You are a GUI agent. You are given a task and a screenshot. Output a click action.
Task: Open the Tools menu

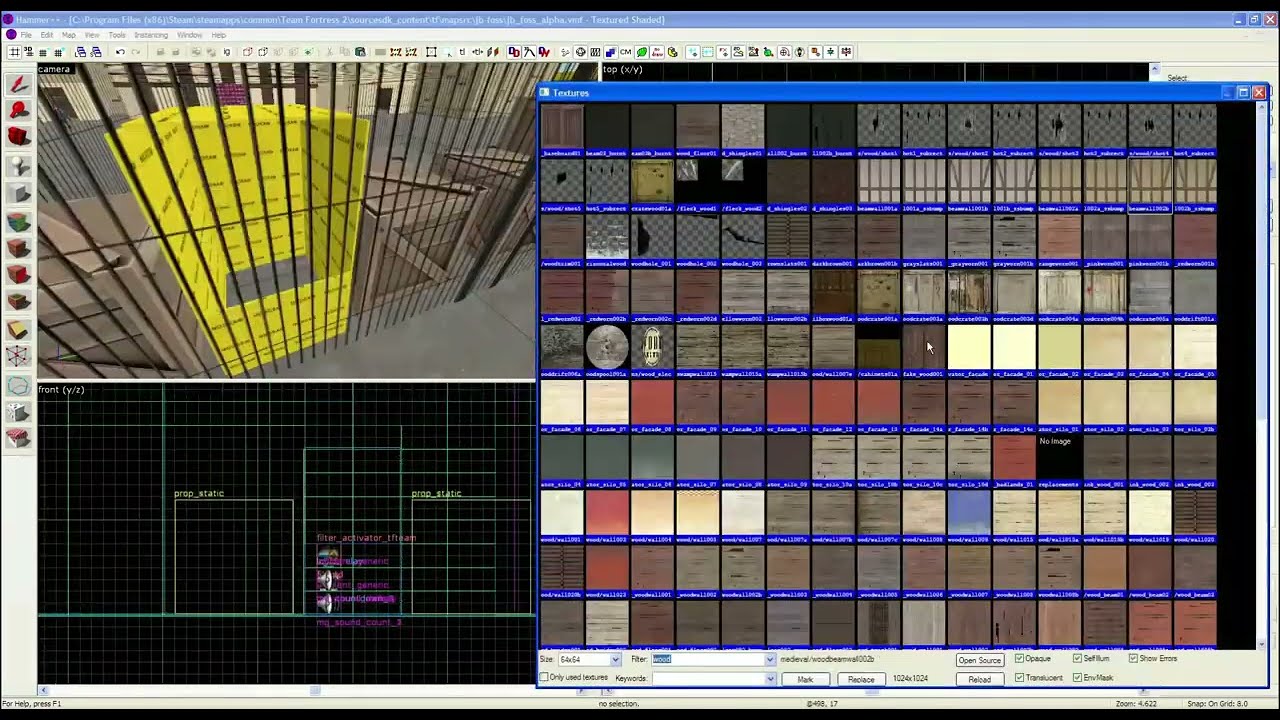pos(117,35)
